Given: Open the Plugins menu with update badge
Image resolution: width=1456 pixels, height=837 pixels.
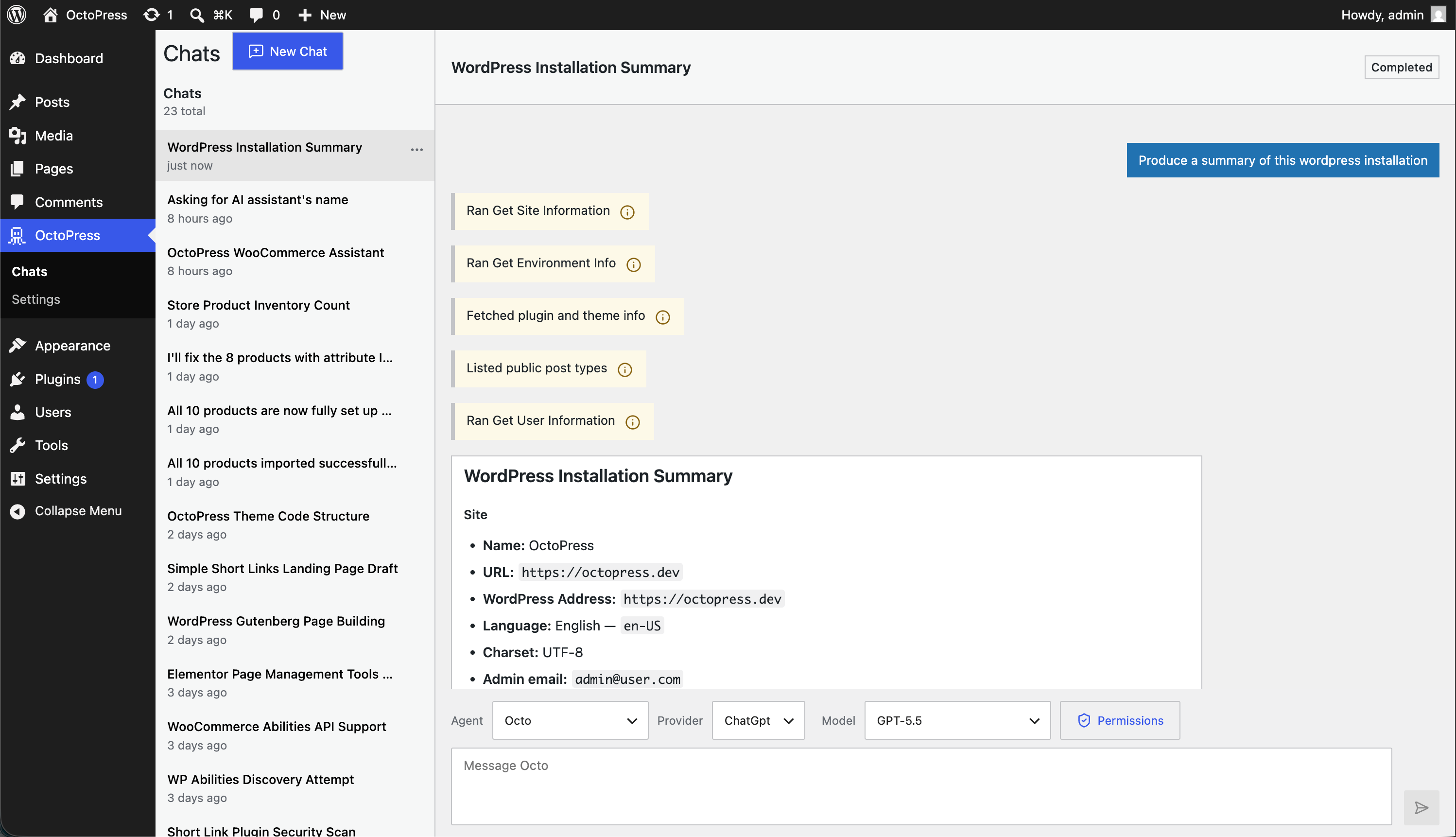Looking at the screenshot, I should coord(78,379).
